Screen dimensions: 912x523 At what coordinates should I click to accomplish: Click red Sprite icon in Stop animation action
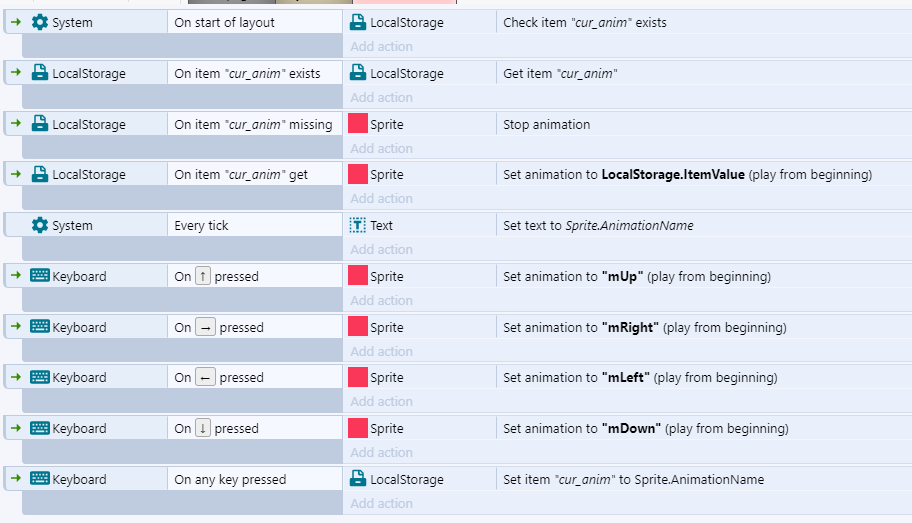tap(358, 123)
